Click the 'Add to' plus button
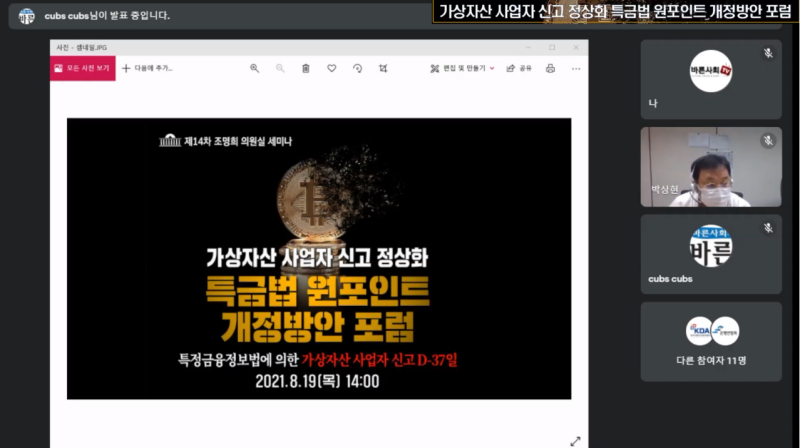 click(148, 68)
